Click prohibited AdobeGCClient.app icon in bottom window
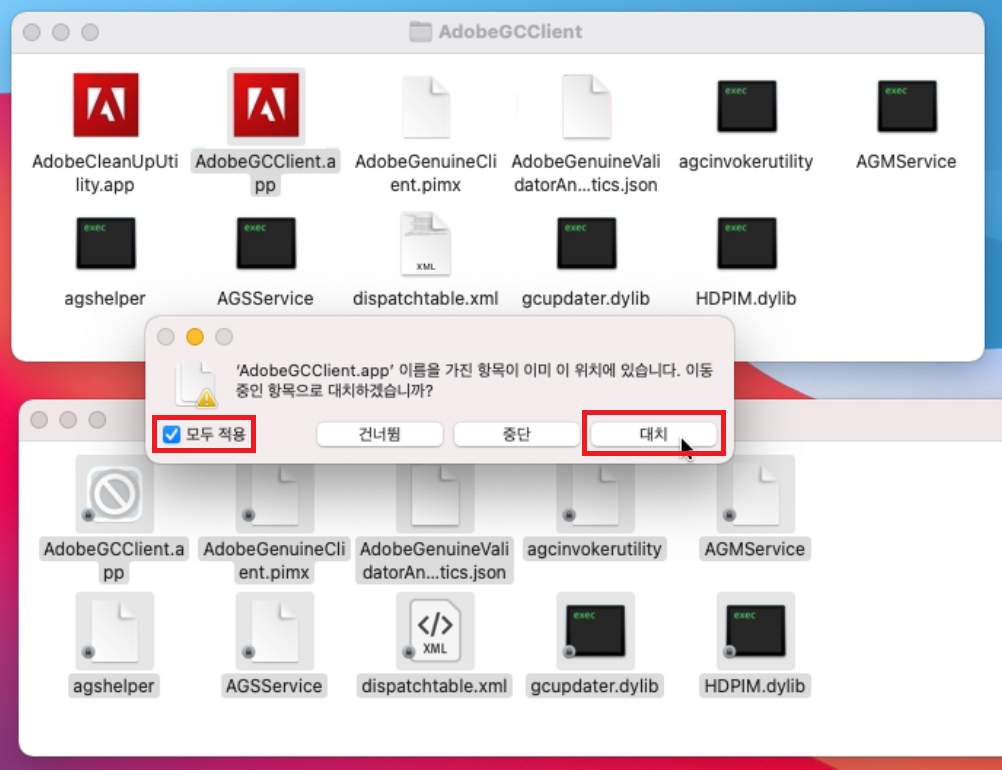Screen dimensions: 1002x770 tap(114, 493)
